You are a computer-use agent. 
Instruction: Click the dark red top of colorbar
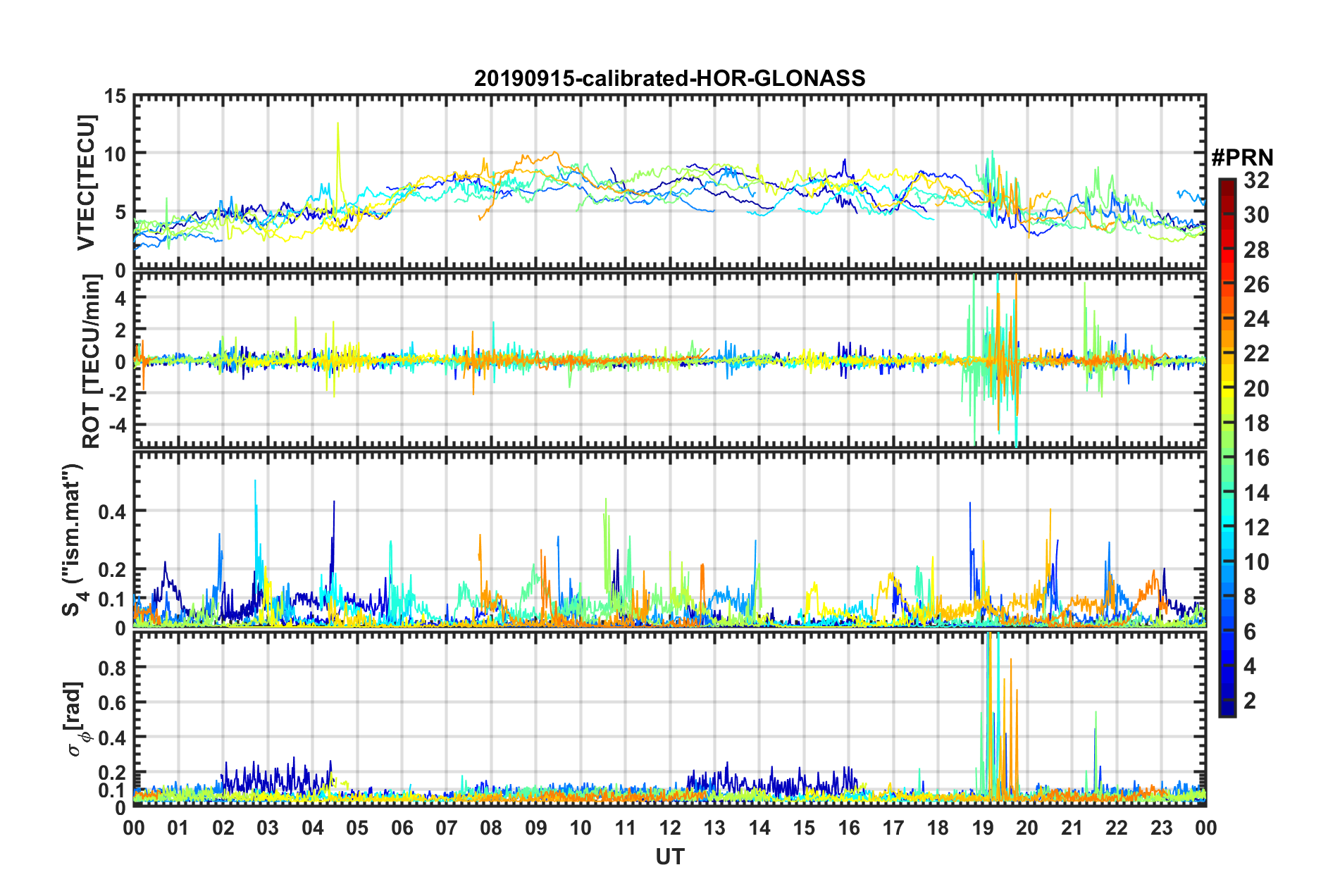pyautogui.click(x=1227, y=185)
